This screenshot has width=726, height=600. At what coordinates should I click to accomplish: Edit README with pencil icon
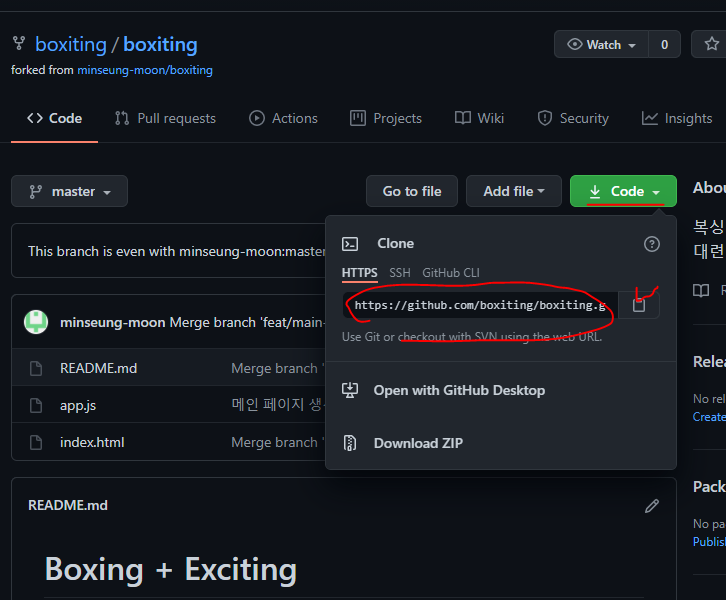coord(652,506)
